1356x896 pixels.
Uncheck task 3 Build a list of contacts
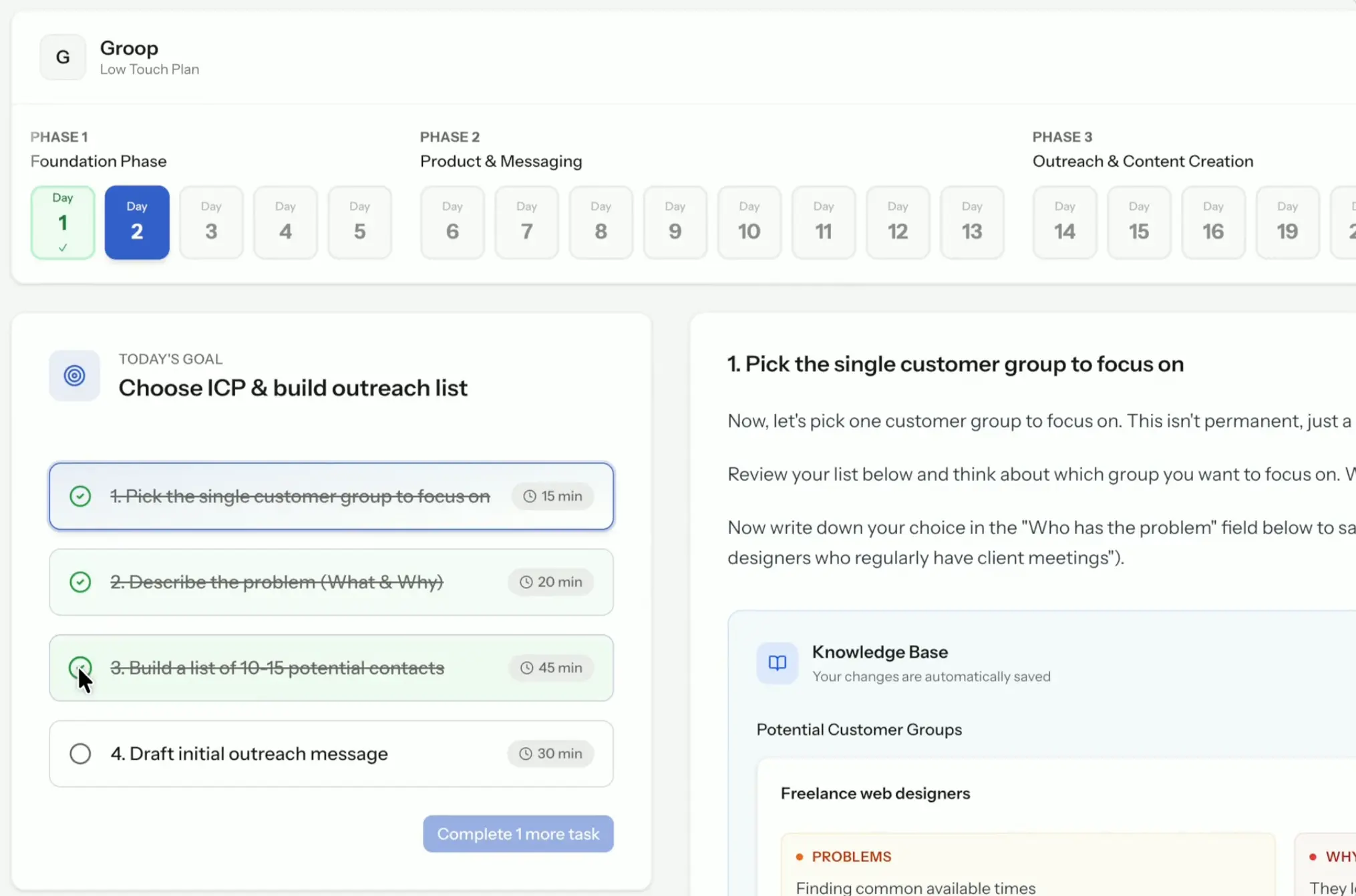point(80,668)
